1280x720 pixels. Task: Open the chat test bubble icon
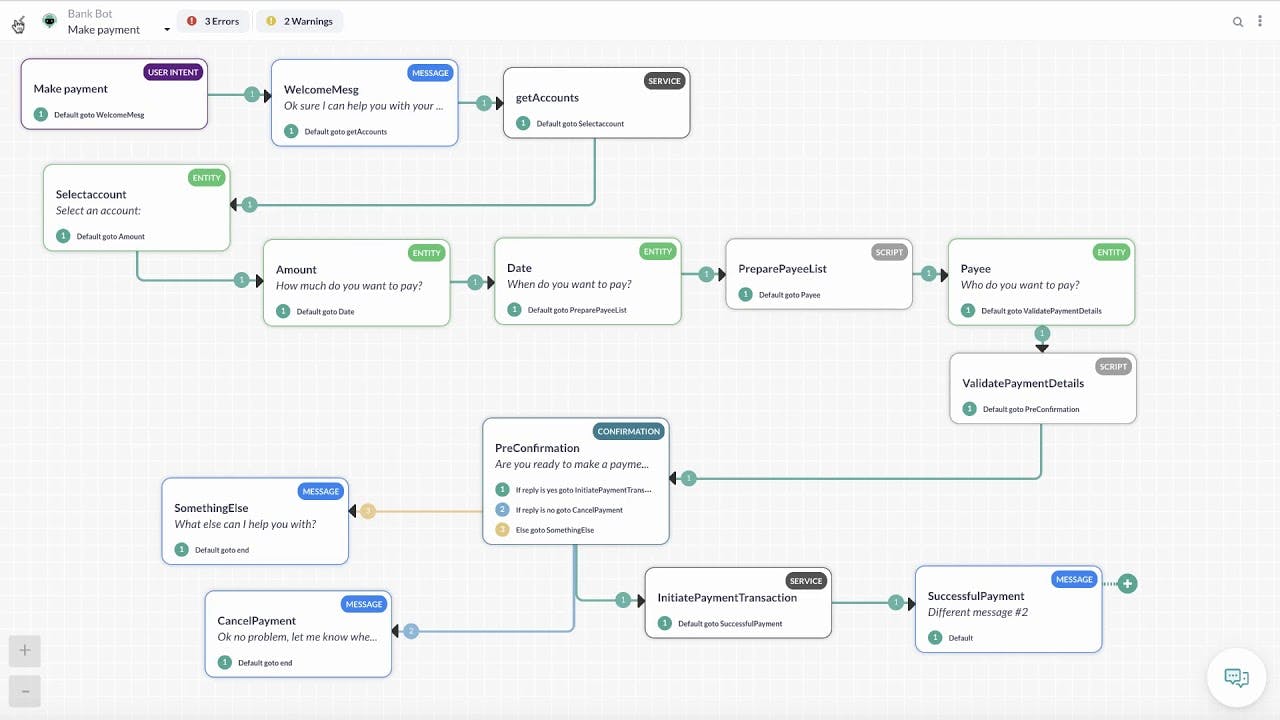coord(1237,678)
